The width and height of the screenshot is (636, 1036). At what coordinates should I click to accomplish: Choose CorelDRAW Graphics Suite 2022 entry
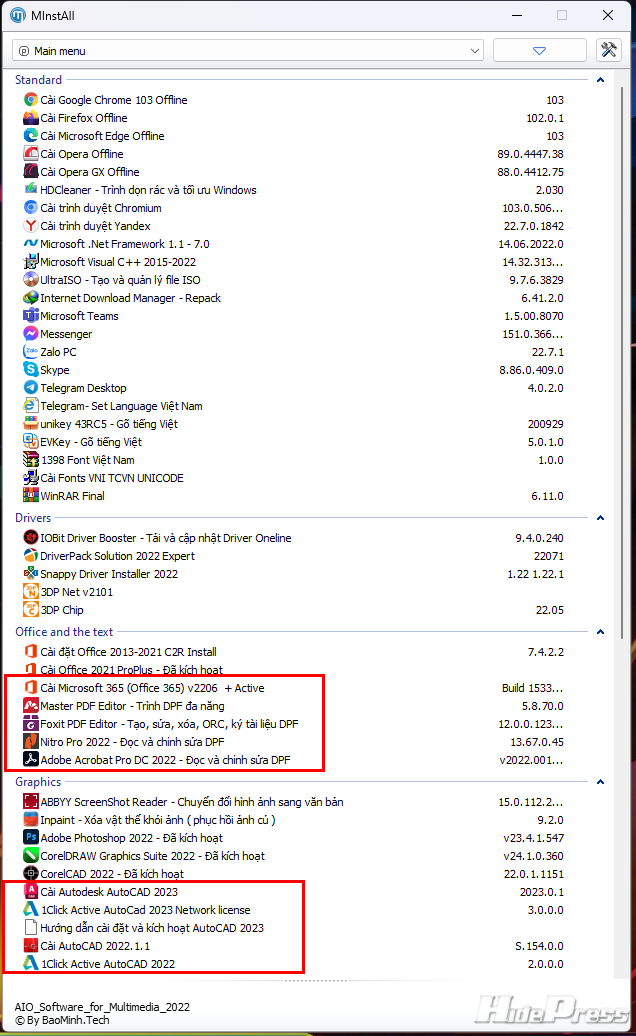click(152, 856)
